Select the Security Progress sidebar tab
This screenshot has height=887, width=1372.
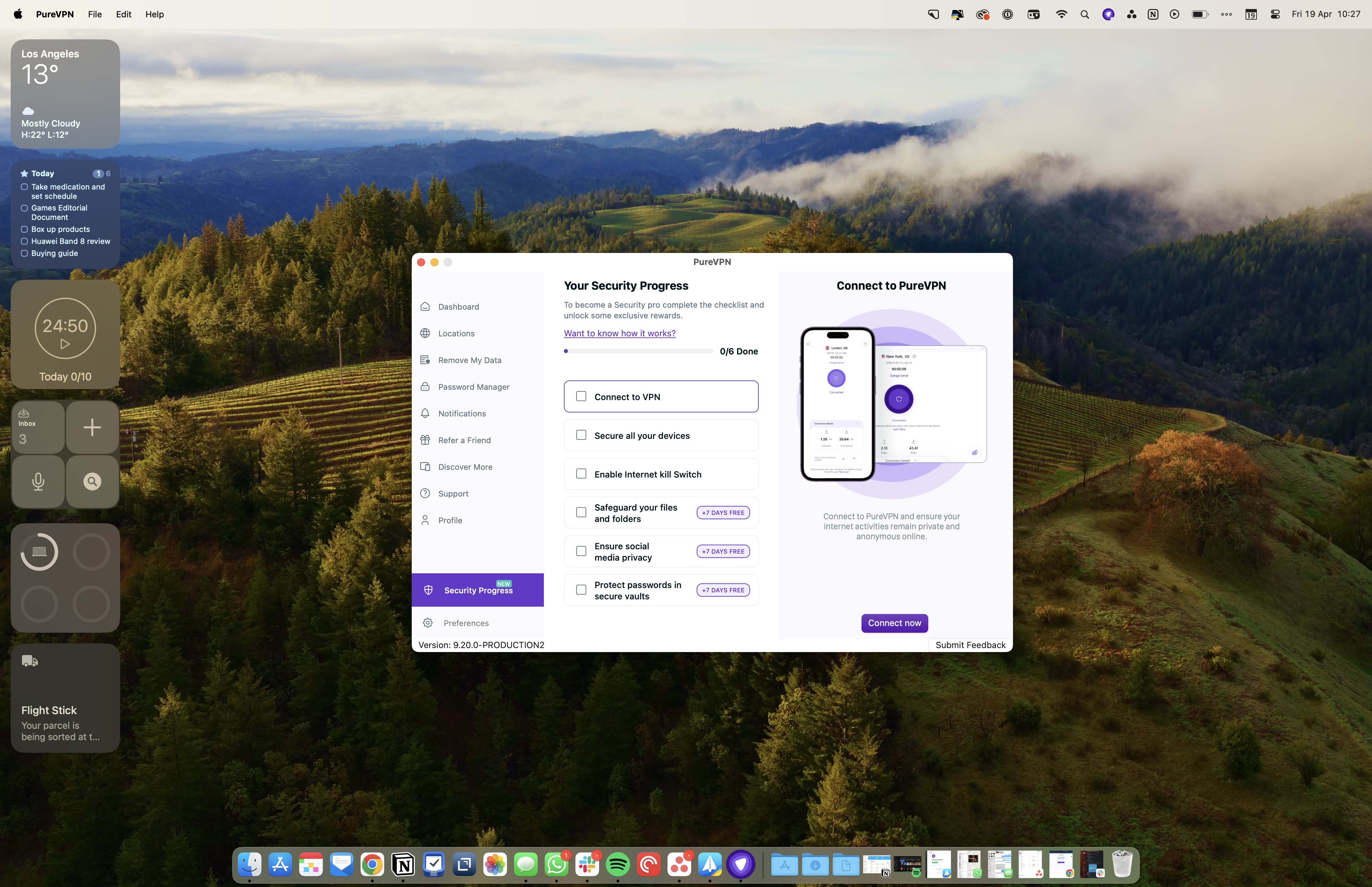click(477, 590)
